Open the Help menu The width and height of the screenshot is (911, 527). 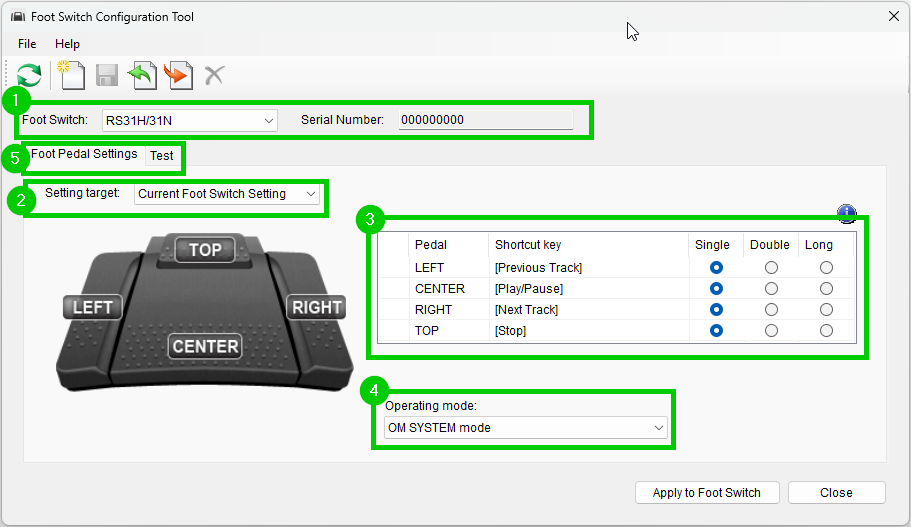(67, 44)
